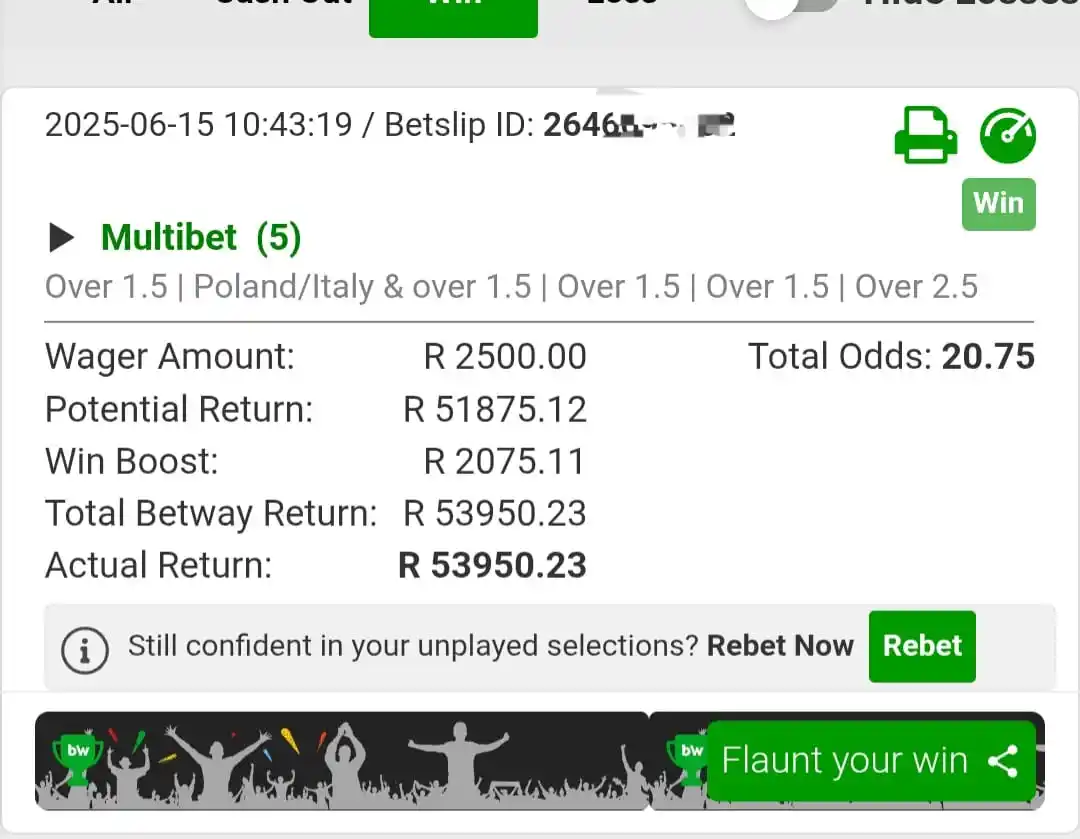Expand the Over 1.5 selections summary line
This screenshot has width=1080, height=839.
click(511, 287)
